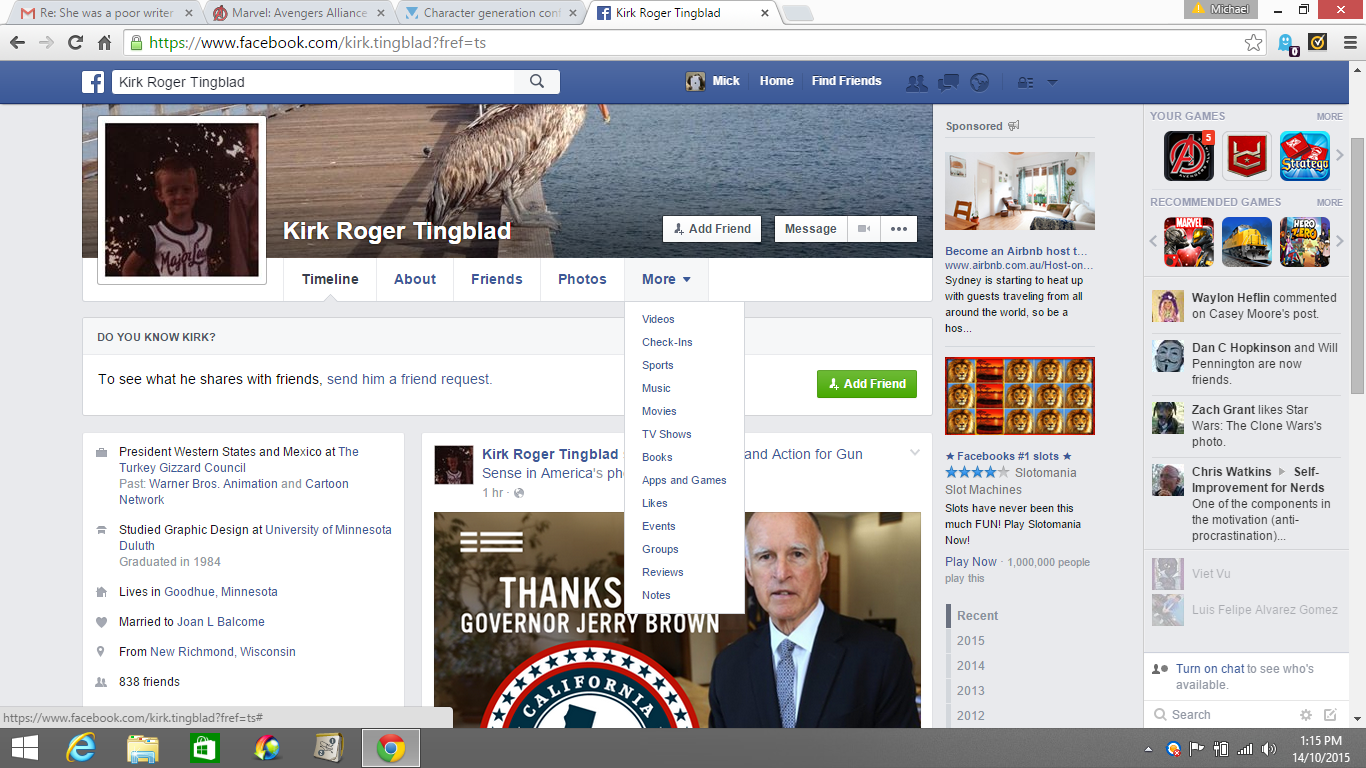The image size is (1366, 768).
Task: Show next games with the Your Games arrow
Action: [1340, 156]
